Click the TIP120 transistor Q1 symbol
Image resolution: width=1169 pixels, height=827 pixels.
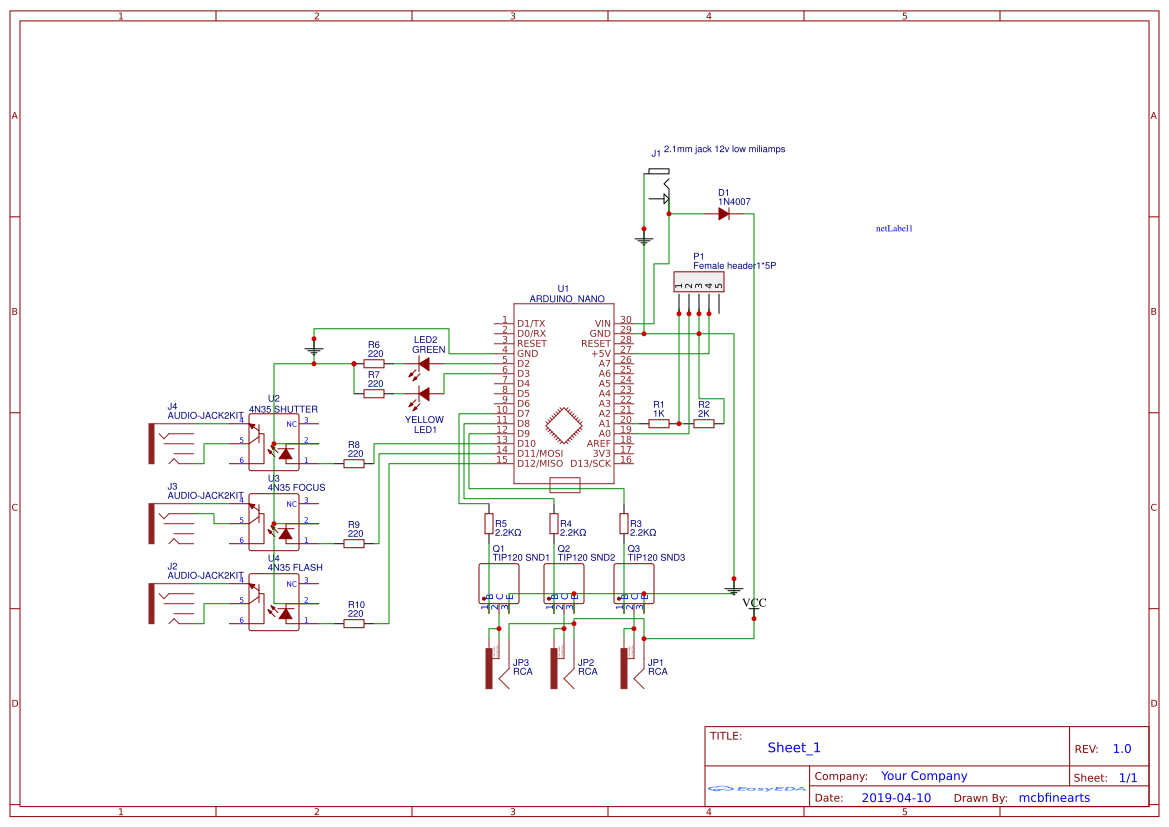(x=498, y=585)
